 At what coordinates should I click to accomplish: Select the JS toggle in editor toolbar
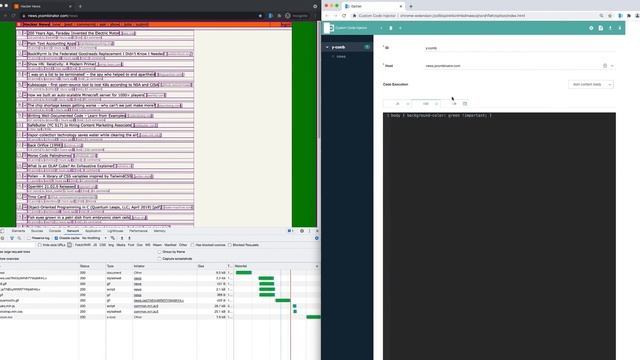[397, 104]
